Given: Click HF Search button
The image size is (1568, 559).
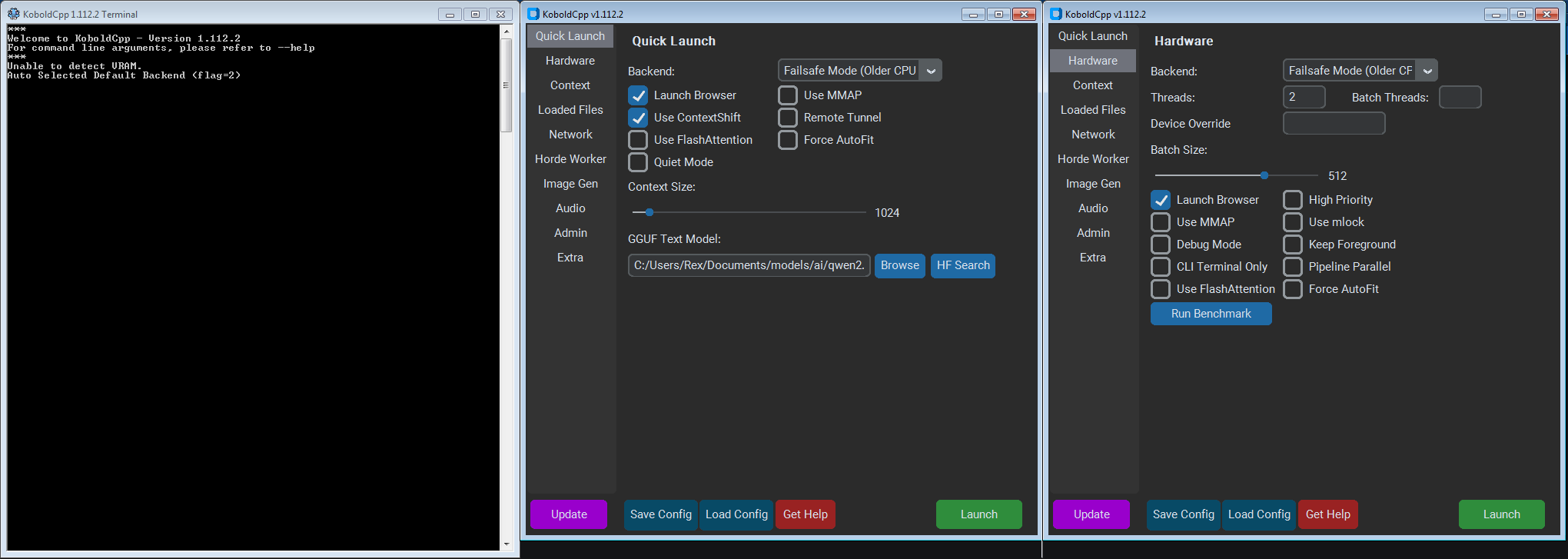Looking at the screenshot, I should tap(963, 265).
